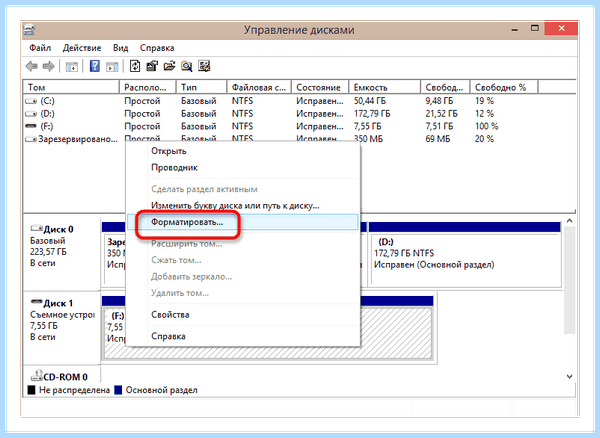Sort by the Свобод... column header

coord(445,87)
